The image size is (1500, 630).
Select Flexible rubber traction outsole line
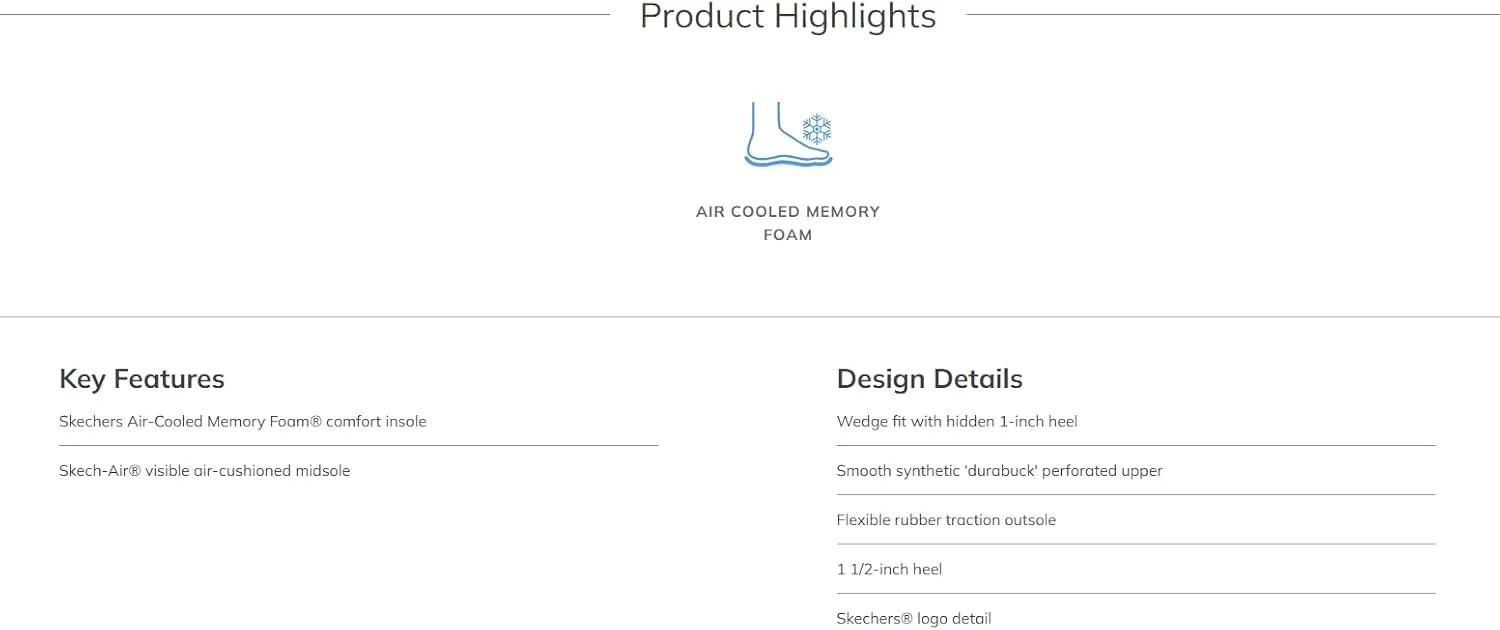point(946,520)
